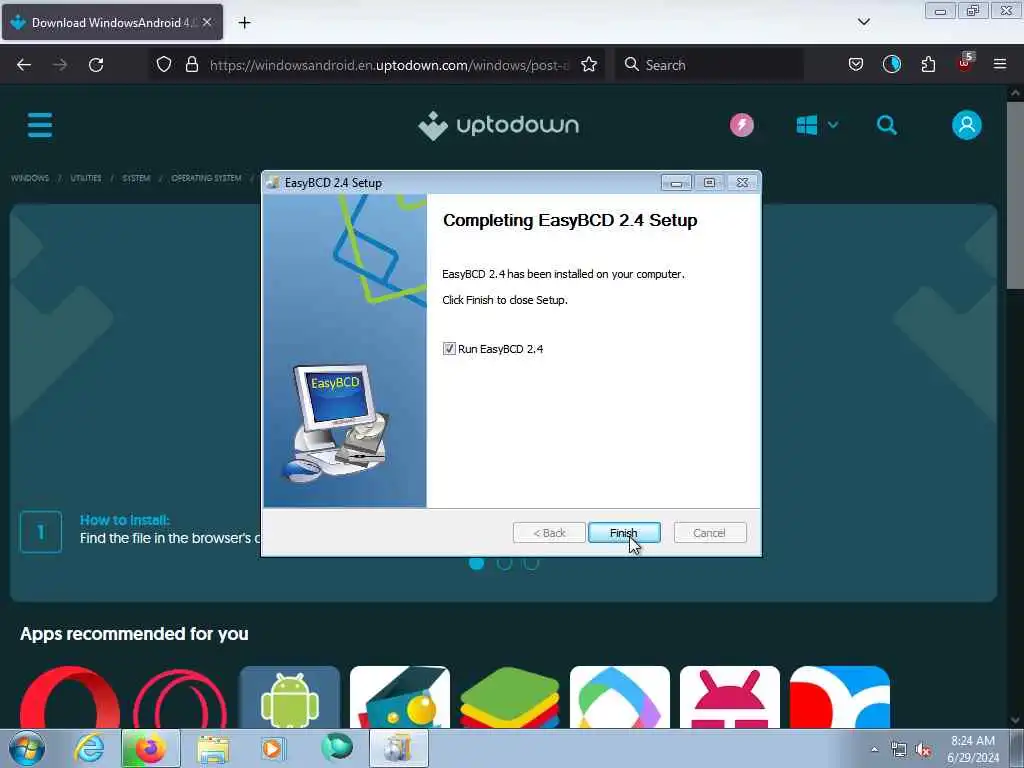The height and width of the screenshot is (768, 1024).
Task: Open the user account profile icon
Action: [967, 125]
